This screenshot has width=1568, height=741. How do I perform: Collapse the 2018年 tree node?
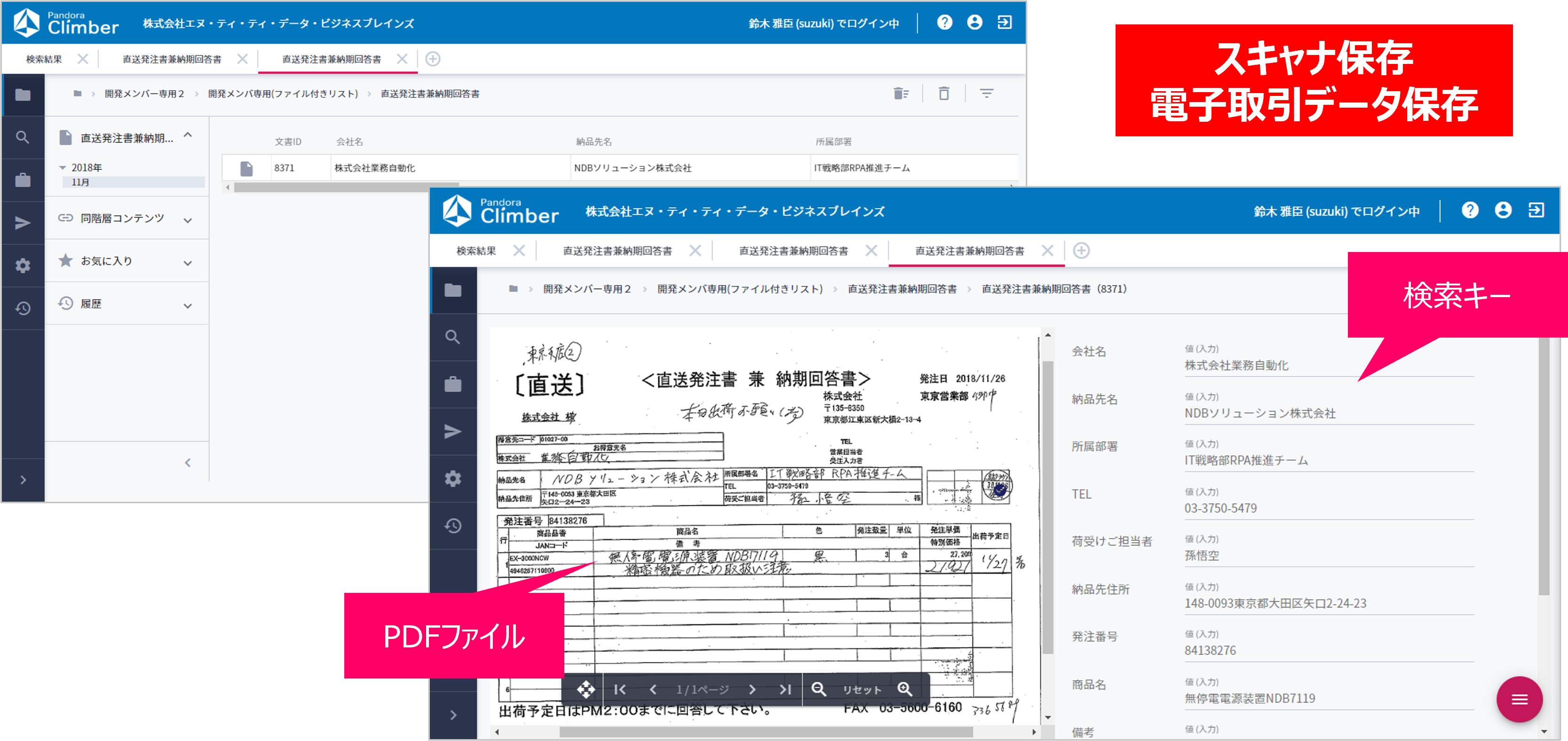pos(62,167)
